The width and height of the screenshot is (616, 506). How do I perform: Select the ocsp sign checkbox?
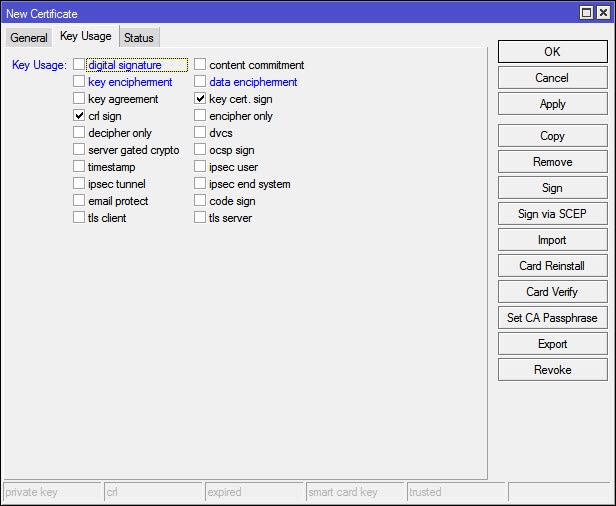200,150
